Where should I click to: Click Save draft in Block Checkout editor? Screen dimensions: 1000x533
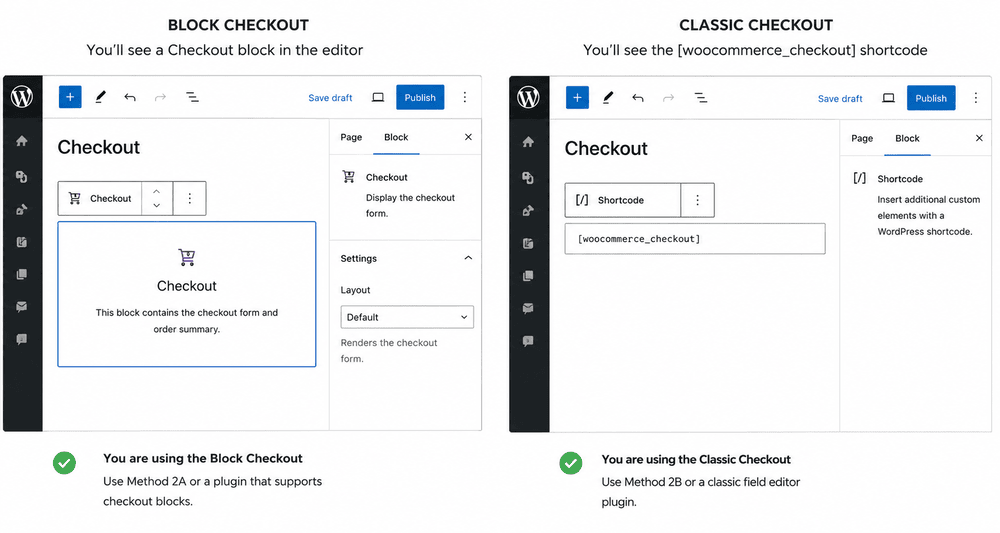330,98
